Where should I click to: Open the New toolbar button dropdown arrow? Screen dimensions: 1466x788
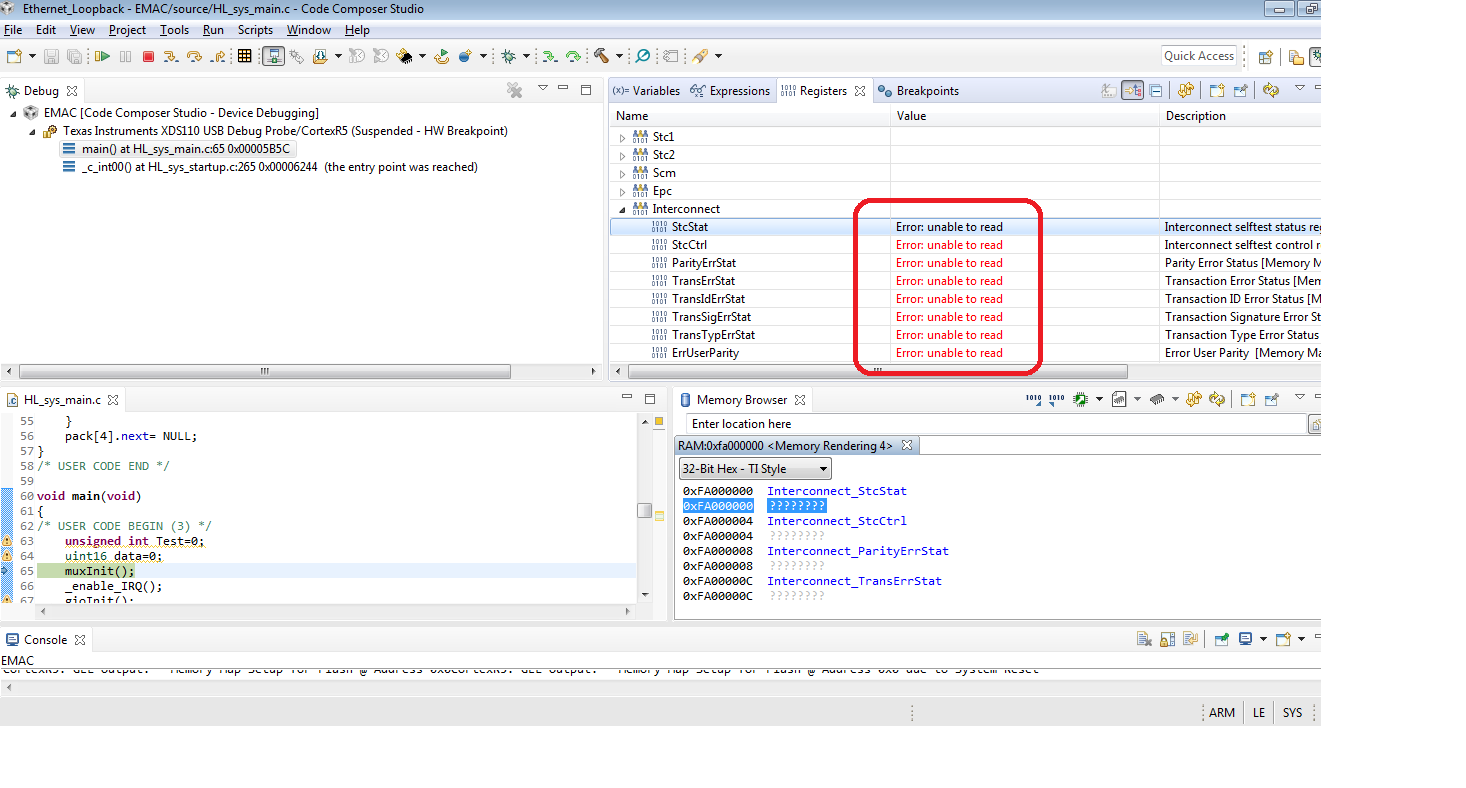click(32, 56)
